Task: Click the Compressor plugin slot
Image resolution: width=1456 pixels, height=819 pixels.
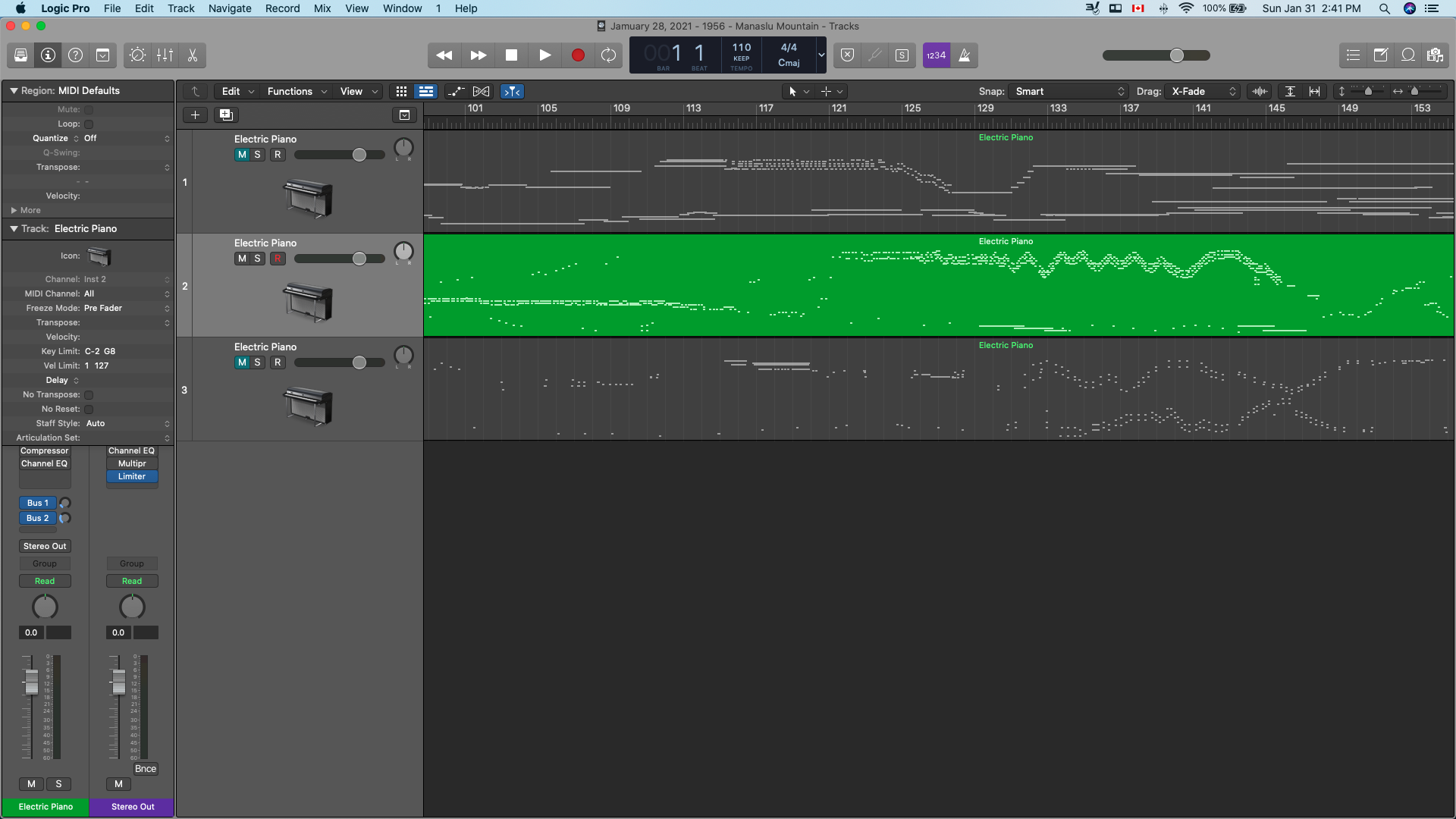Action: tap(45, 451)
